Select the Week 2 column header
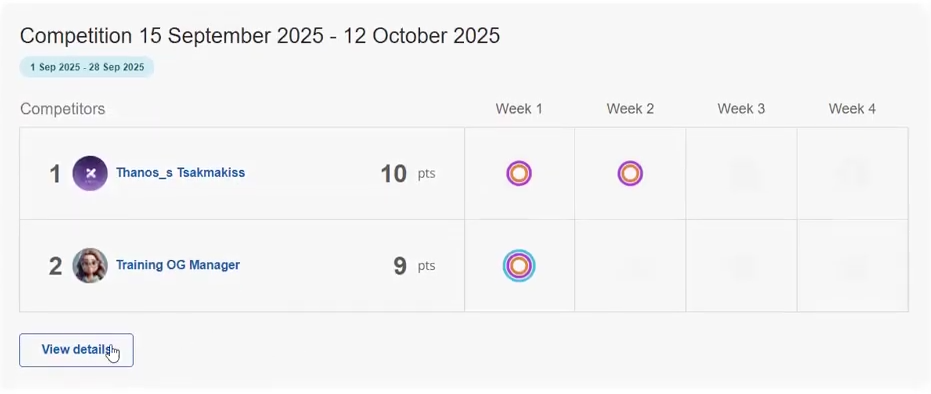931x394 pixels. [x=630, y=109]
